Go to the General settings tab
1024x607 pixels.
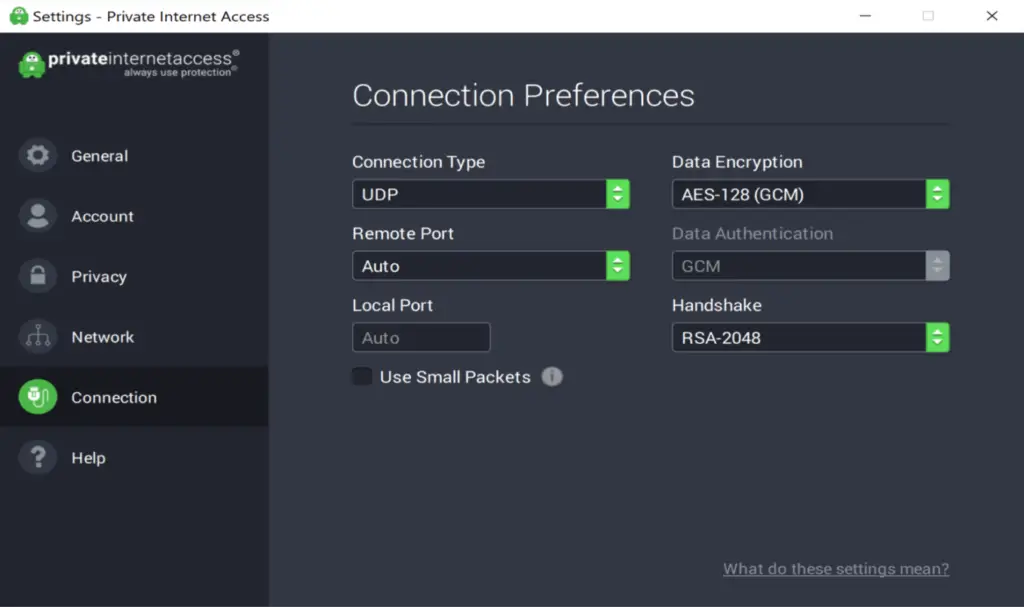coord(134,156)
